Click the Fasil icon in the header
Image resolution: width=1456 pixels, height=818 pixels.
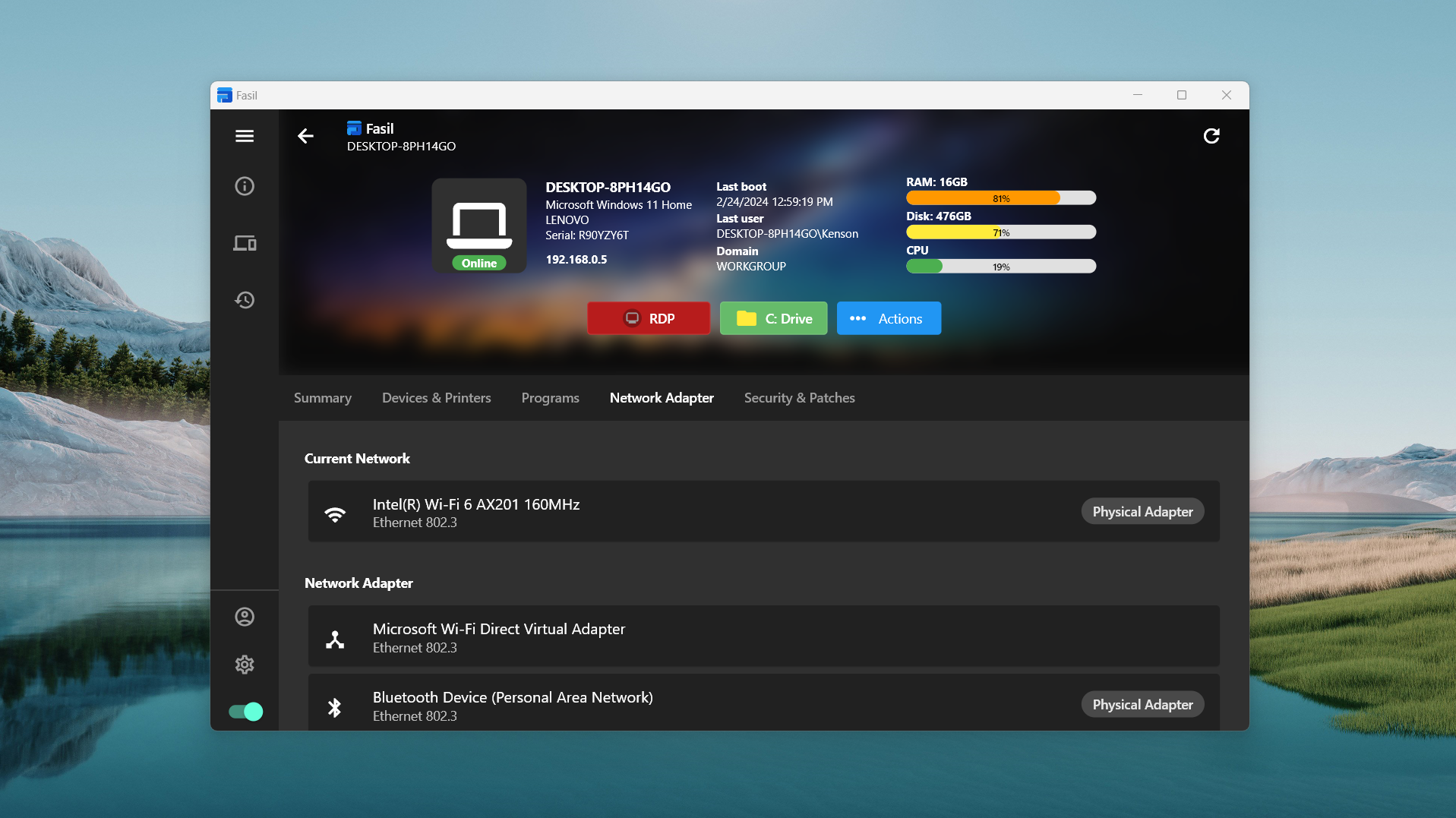coord(354,128)
